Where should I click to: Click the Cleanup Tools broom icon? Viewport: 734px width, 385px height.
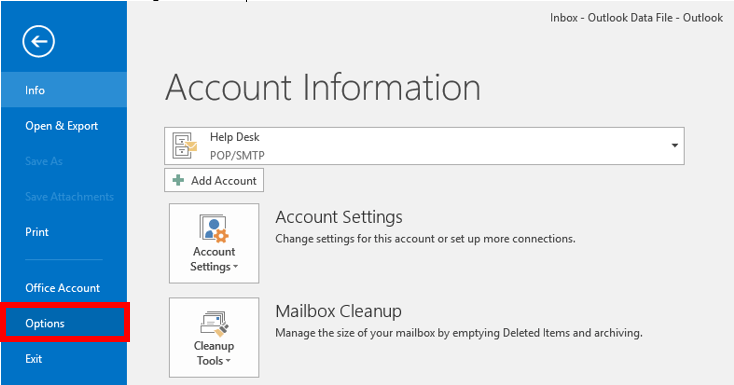point(214,323)
